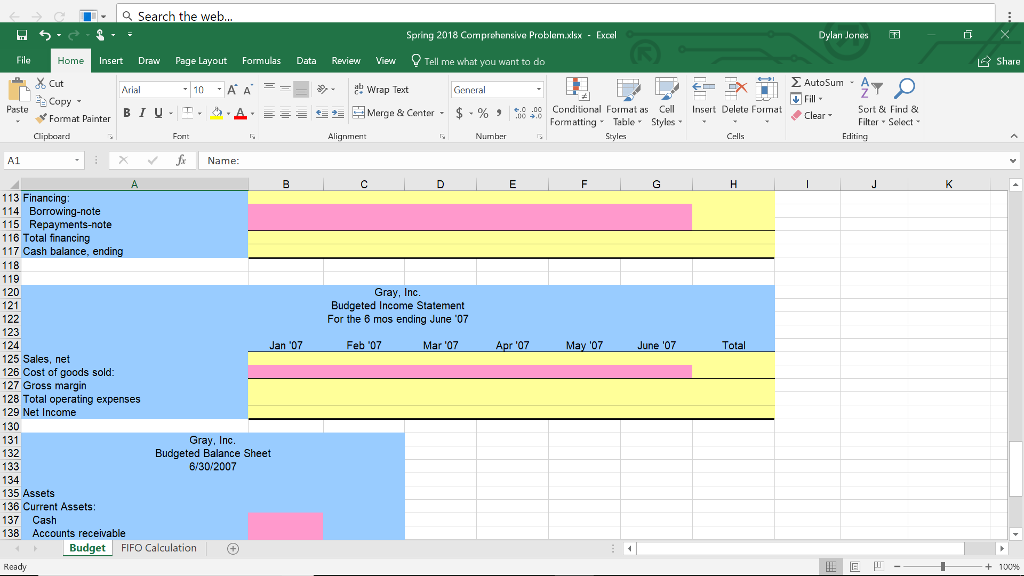This screenshot has height=576, width=1024.
Task: Adjust the zoom slider handle
Action: 942,567
